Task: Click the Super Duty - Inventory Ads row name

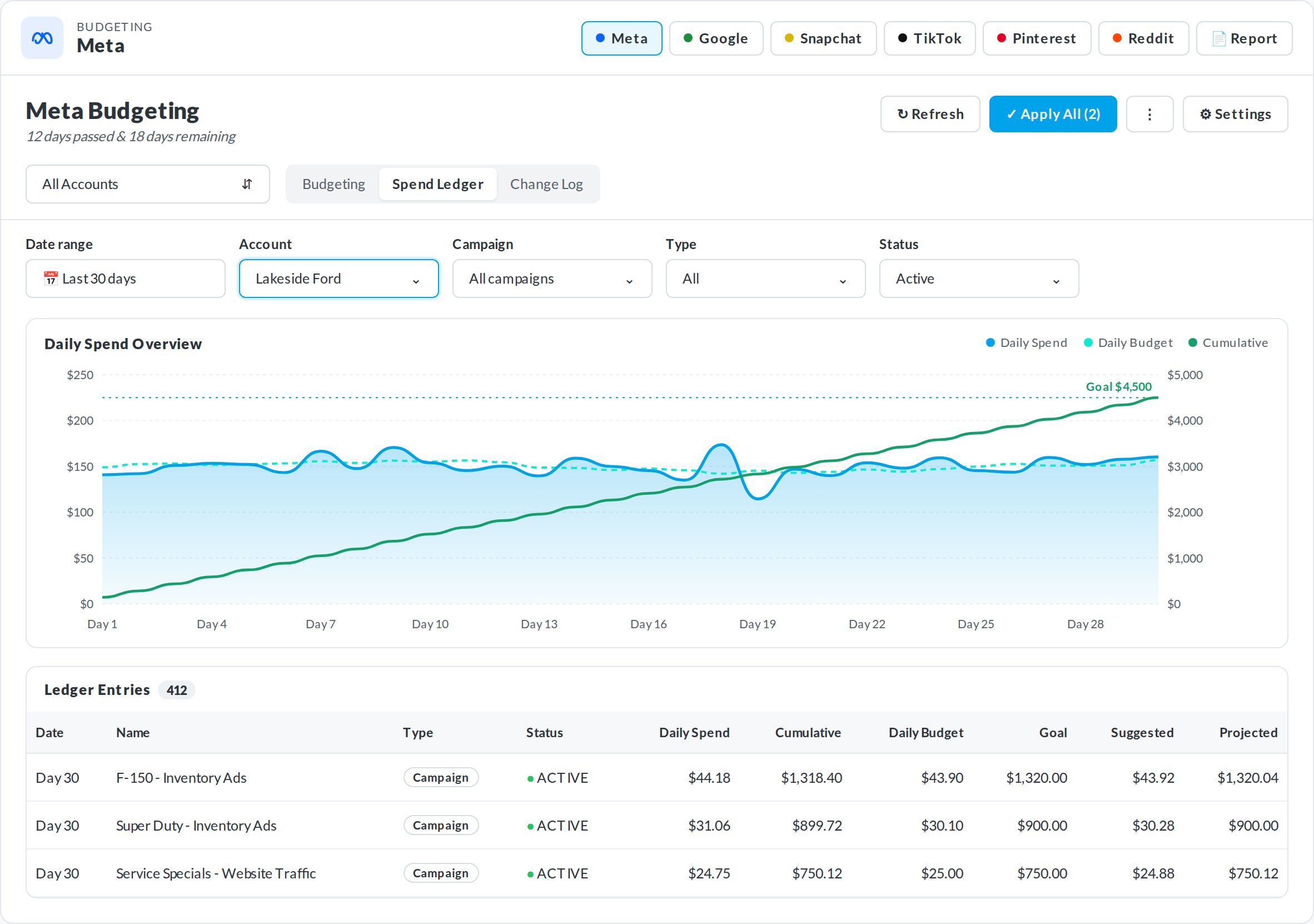Action: click(196, 825)
